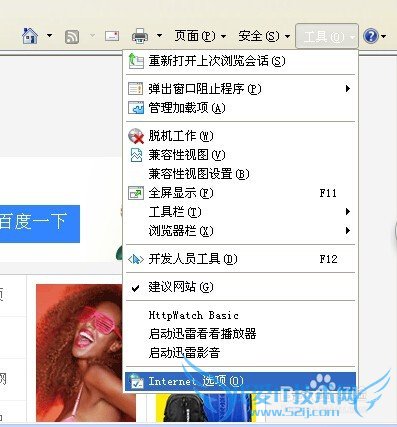Click the work offline icon
The image size is (397, 427).
pyautogui.click(x=136, y=136)
